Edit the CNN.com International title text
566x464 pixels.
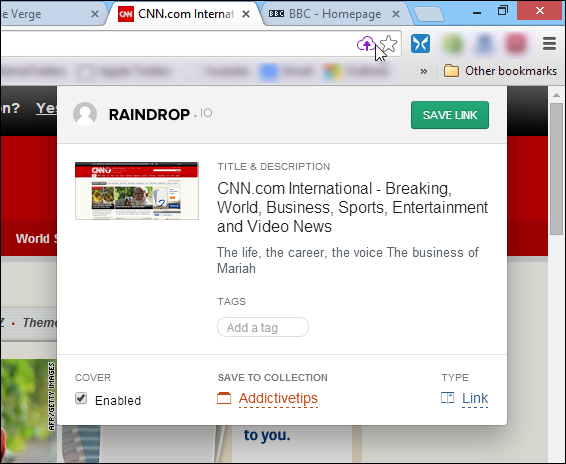click(352, 207)
